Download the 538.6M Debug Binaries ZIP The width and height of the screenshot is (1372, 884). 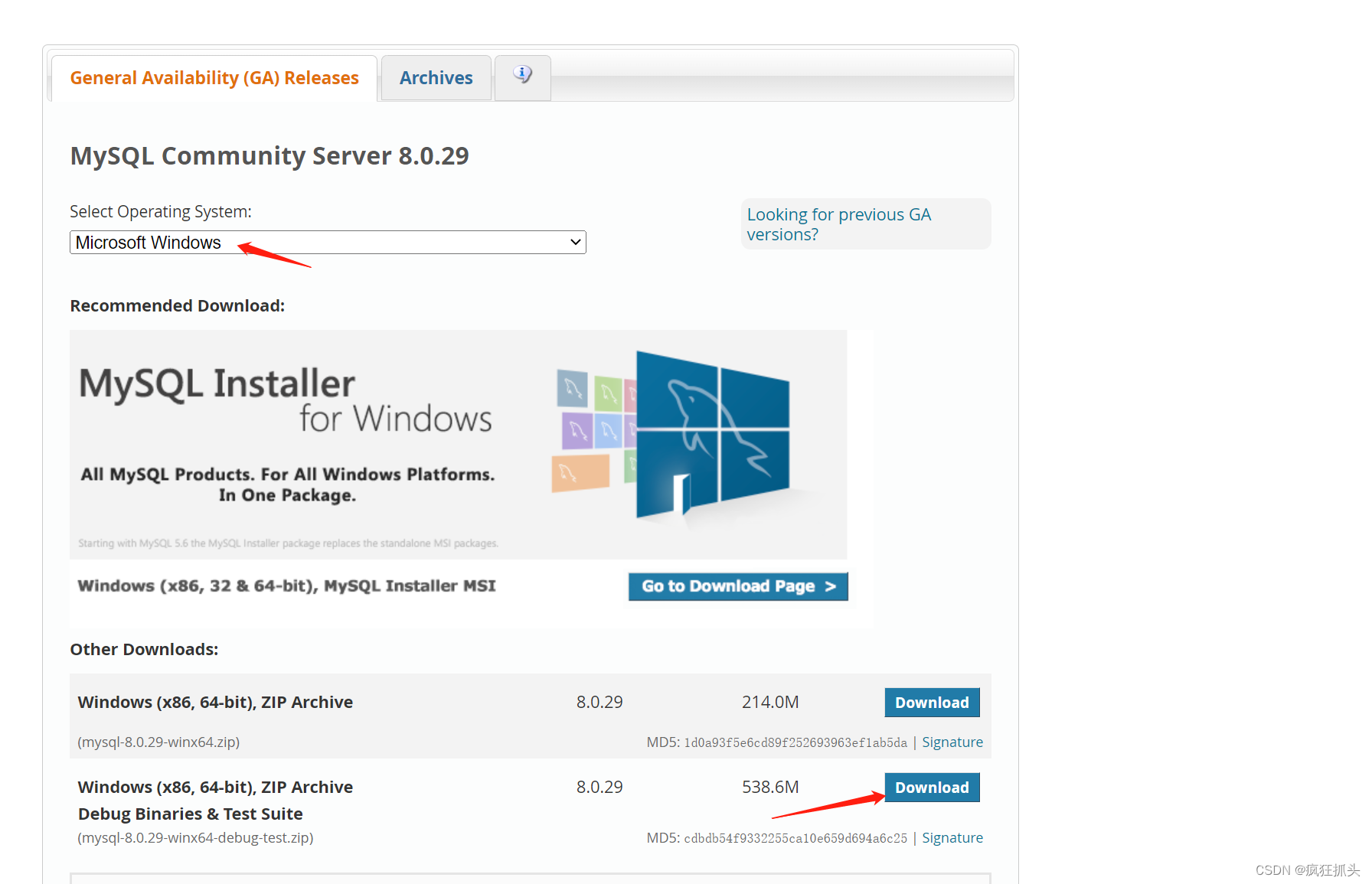(x=932, y=788)
